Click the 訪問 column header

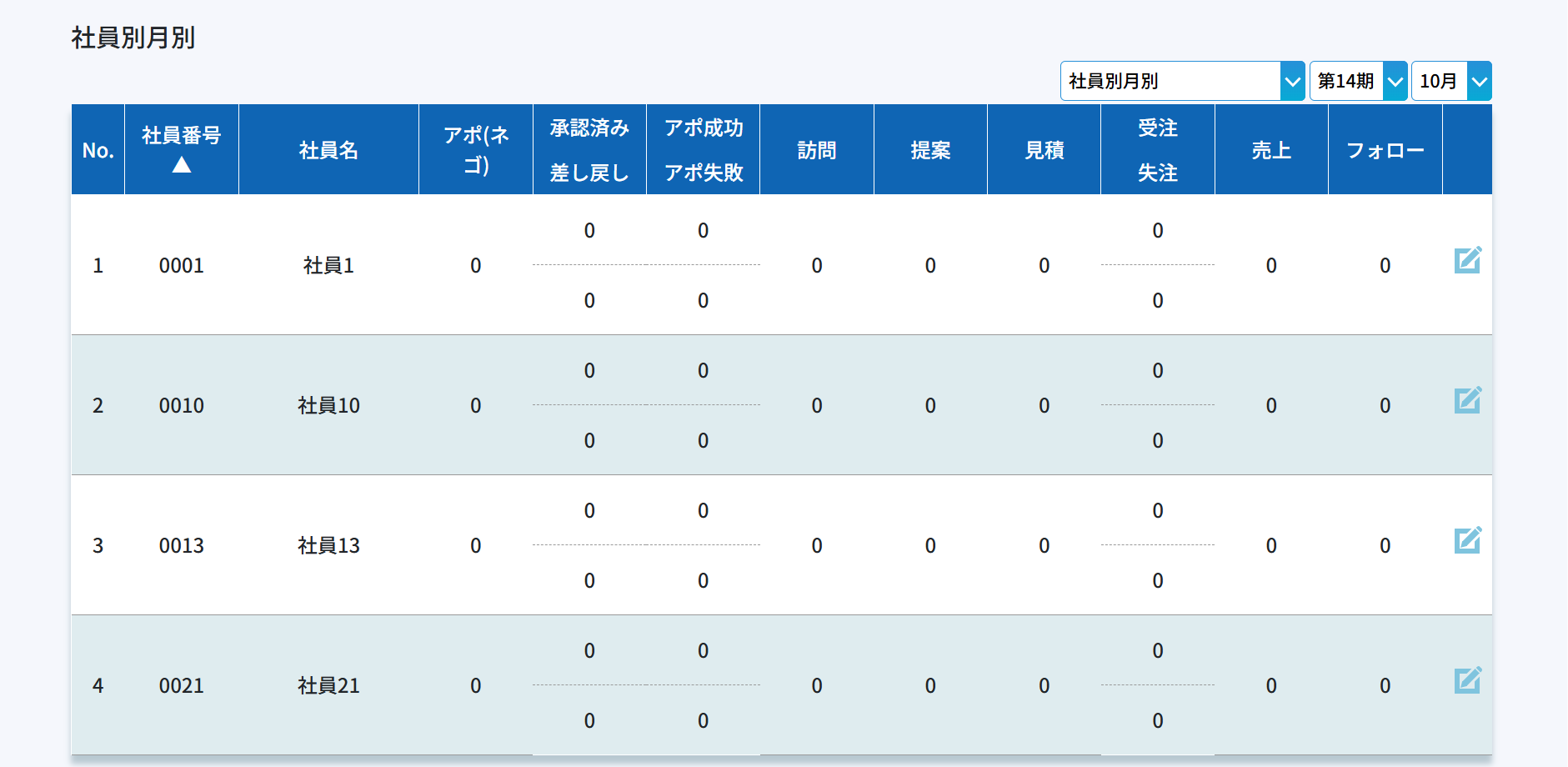tap(816, 150)
